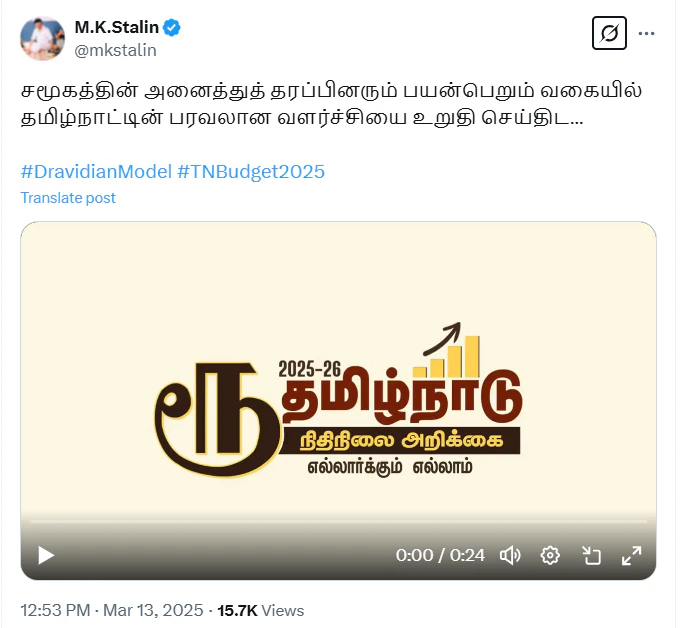Open the @mkstalin handle link
Viewport: 680px width, 628px height.
(115, 50)
